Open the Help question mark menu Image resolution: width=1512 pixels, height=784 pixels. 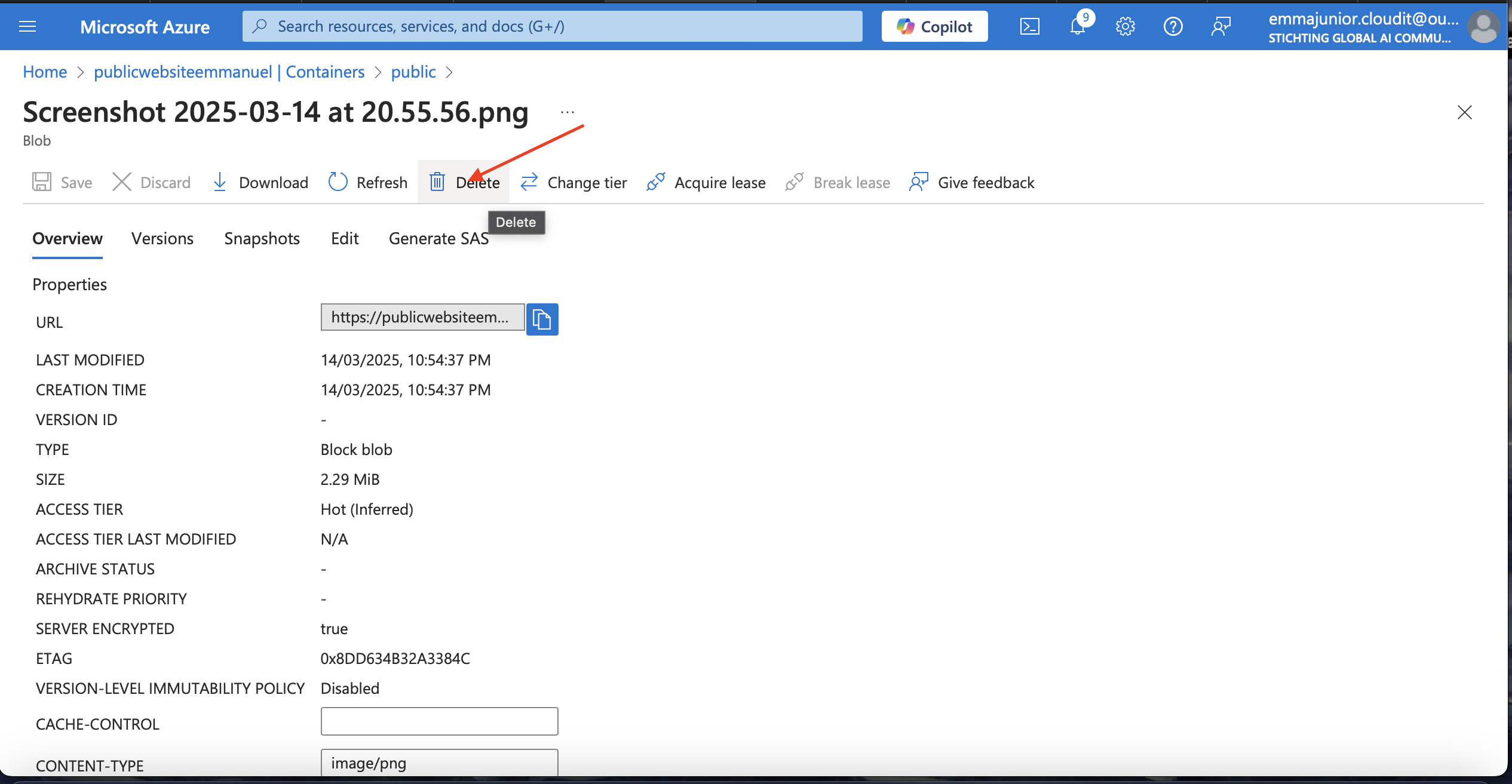click(1173, 26)
